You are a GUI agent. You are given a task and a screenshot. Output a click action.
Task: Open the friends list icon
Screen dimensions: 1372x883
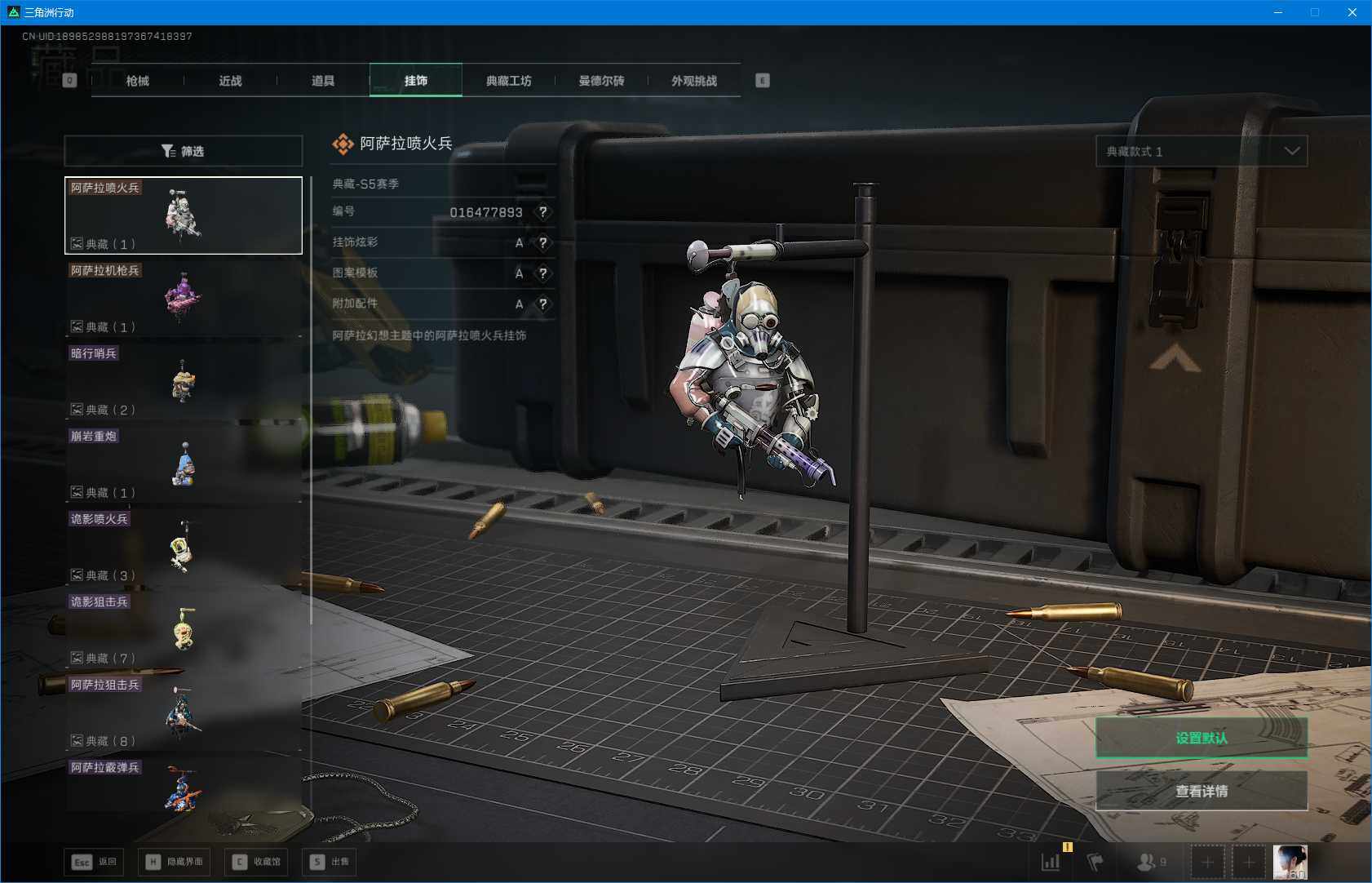[1148, 862]
